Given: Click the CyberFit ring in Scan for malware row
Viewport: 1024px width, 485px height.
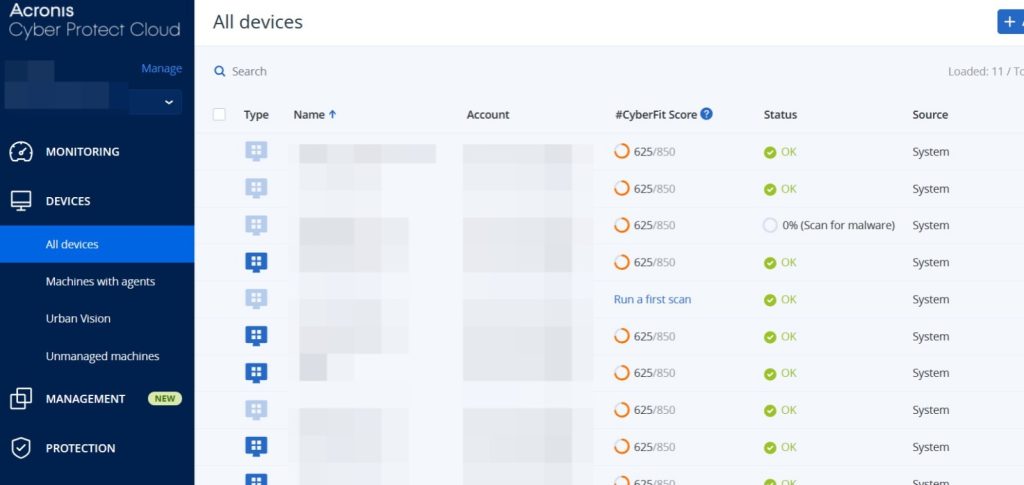Looking at the screenshot, I should 621,225.
